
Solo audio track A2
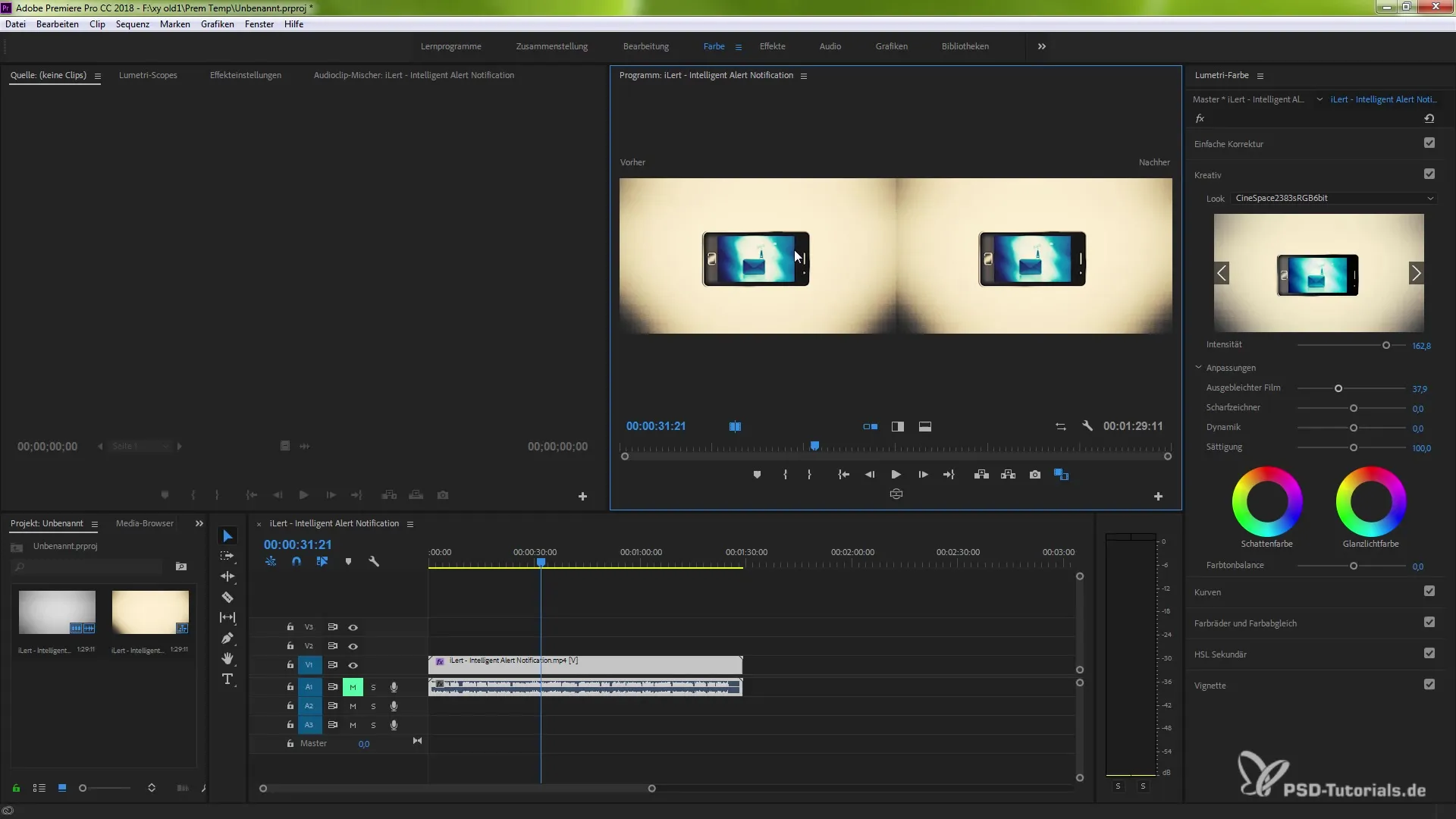point(373,706)
